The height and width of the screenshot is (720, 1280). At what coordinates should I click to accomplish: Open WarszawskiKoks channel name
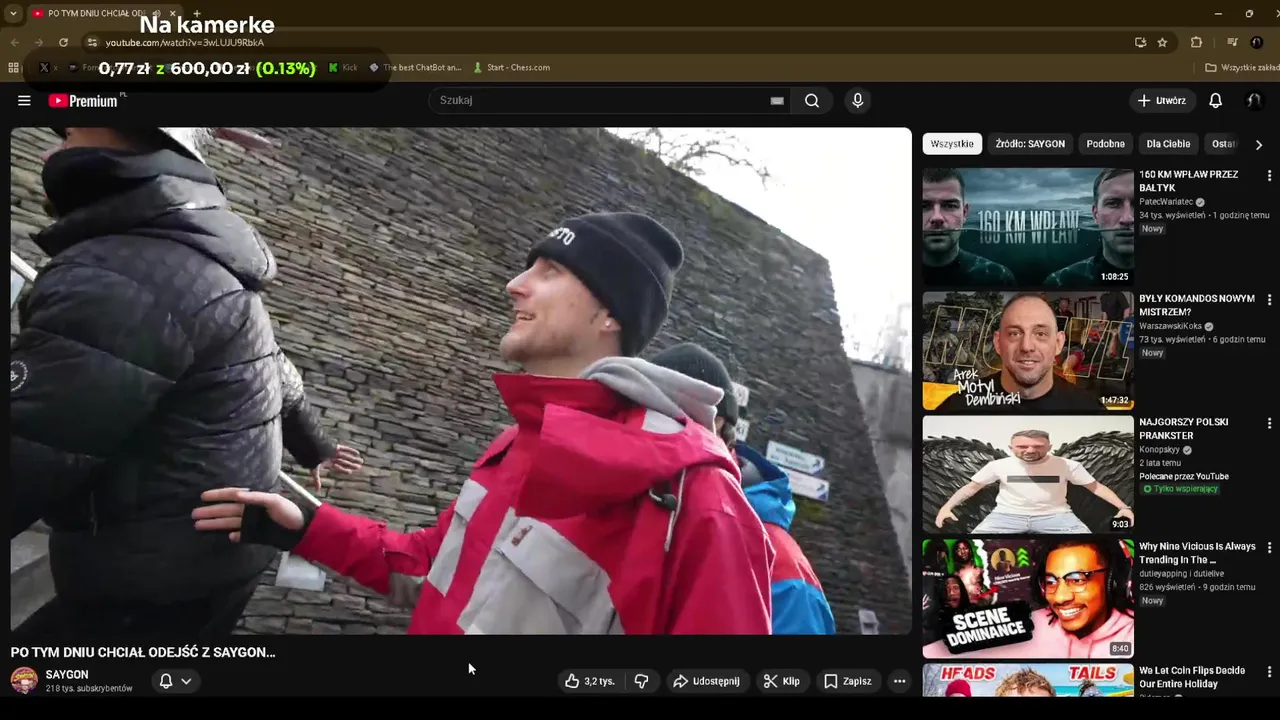click(1170, 326)
